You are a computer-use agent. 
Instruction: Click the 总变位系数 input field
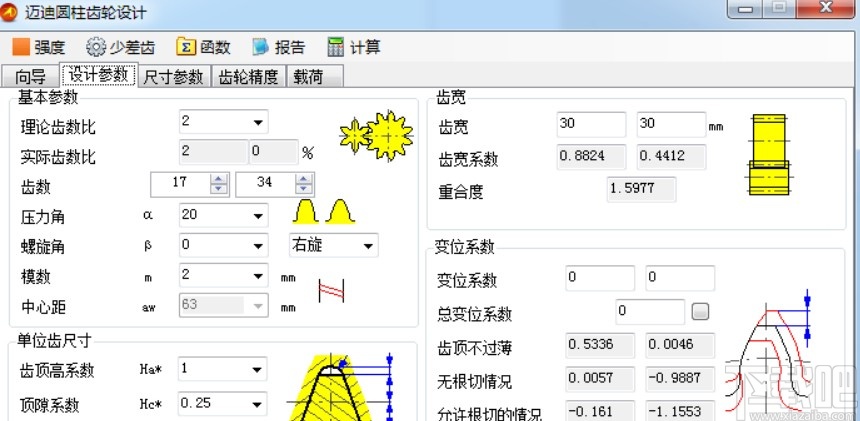(650, 311)
